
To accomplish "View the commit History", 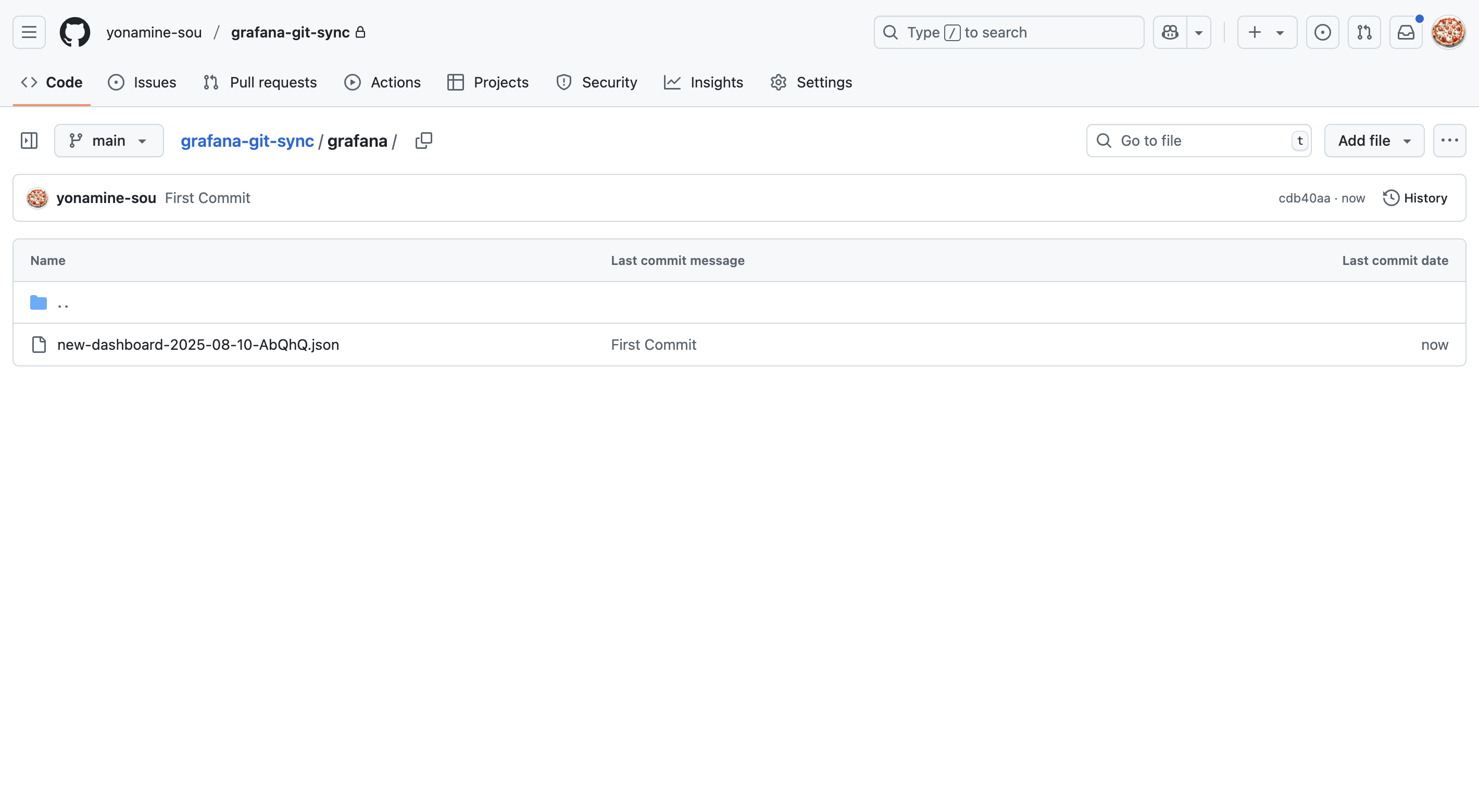I will tap(1415, 198).
